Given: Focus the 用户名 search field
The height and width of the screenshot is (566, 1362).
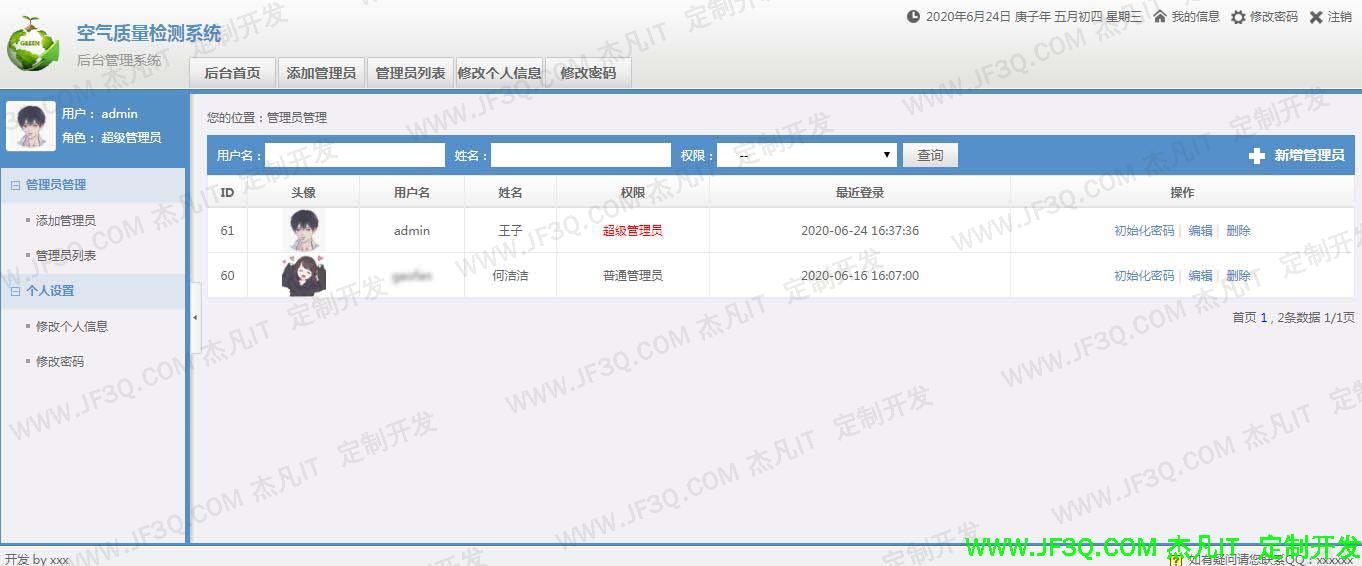Looking at the screenshot, I should pyautogui.click(x=355, y=155).
